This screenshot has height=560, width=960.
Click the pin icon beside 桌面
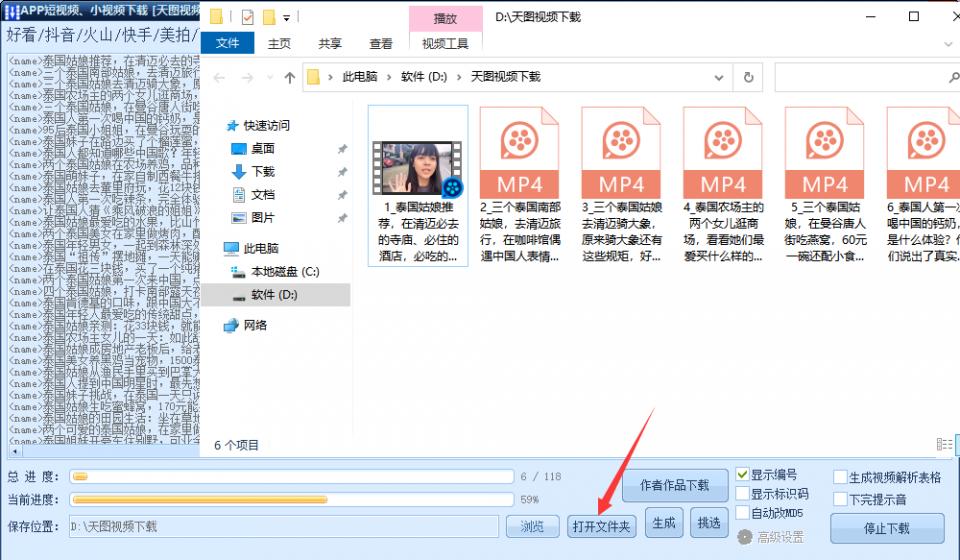pos(342,149)
